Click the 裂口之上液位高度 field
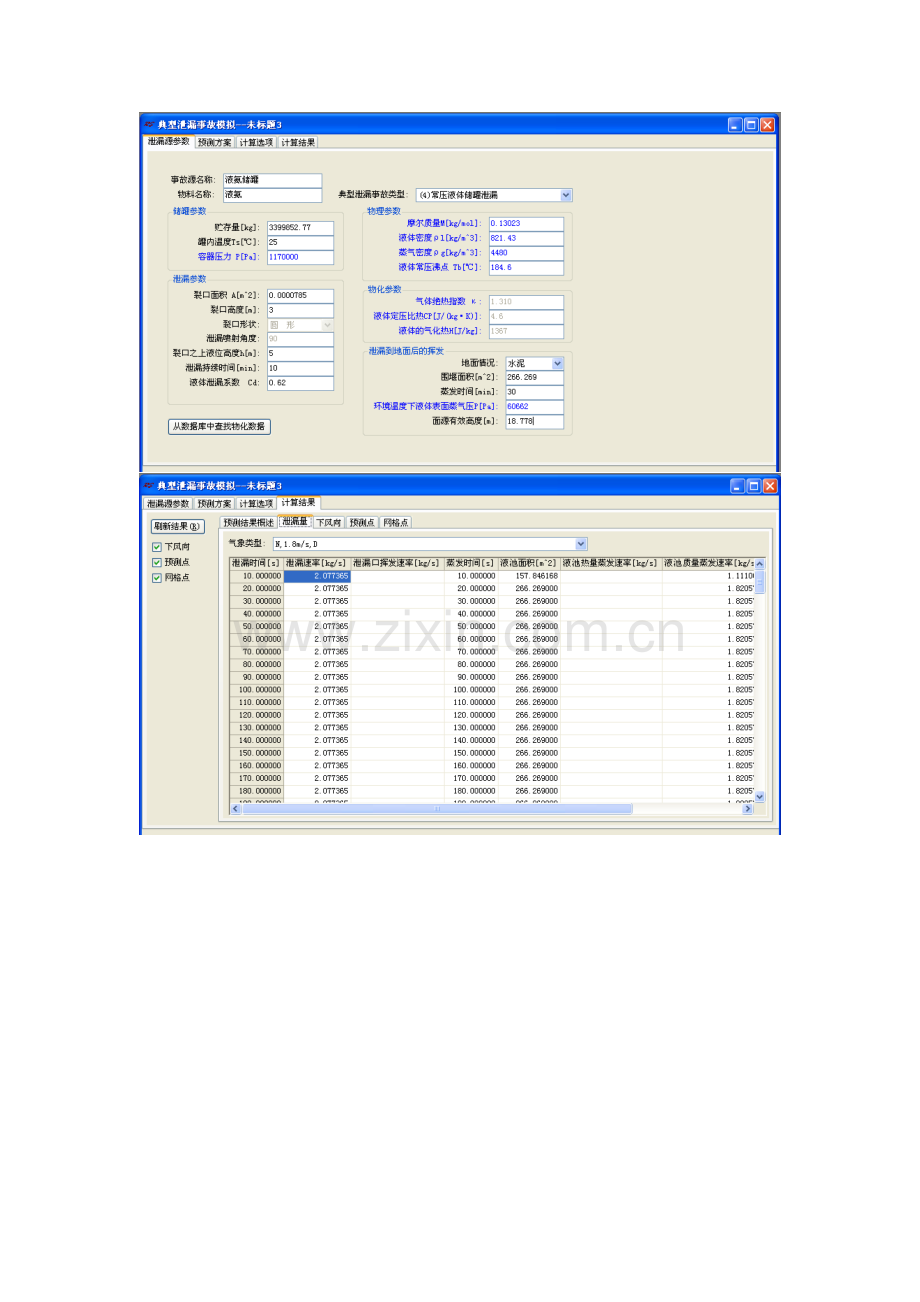This screenshot has width=920, height=1302. [300, 353]
